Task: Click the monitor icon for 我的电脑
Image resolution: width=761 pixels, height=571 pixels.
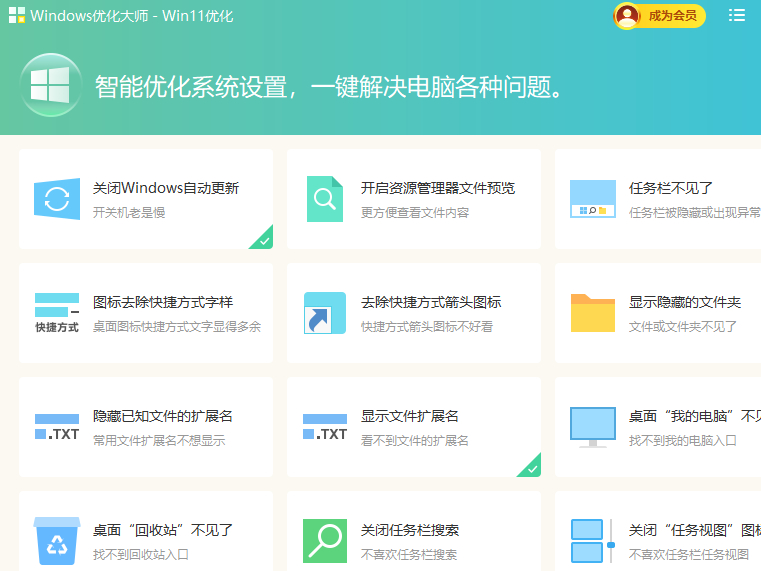Action: pos(593,427)
